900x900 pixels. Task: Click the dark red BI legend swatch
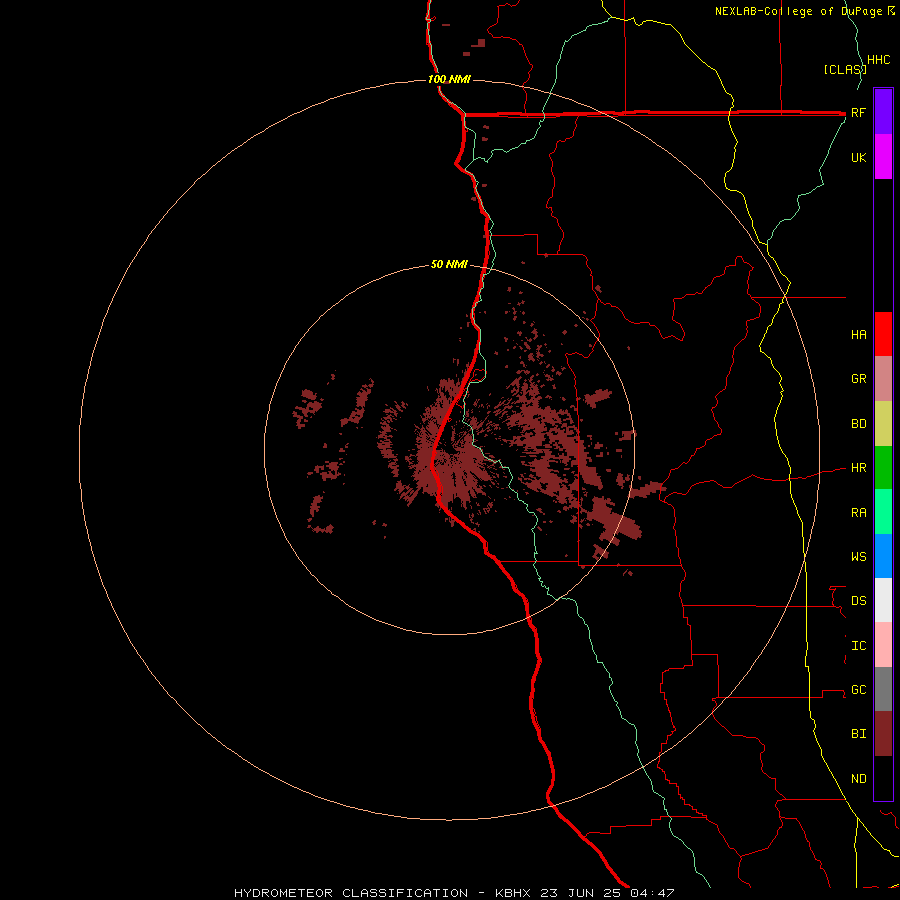[x=883, y=734]
